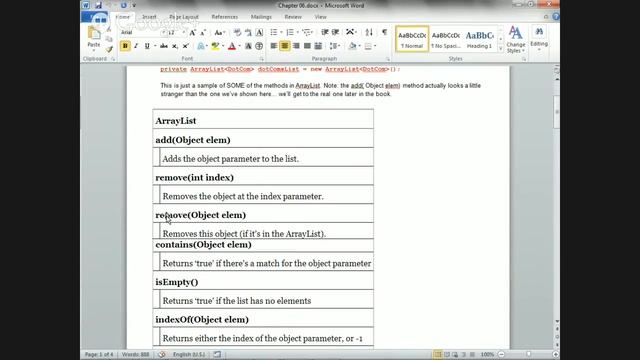
Task: Click the Format Painter brush icon
Action: tap(109, 49)
